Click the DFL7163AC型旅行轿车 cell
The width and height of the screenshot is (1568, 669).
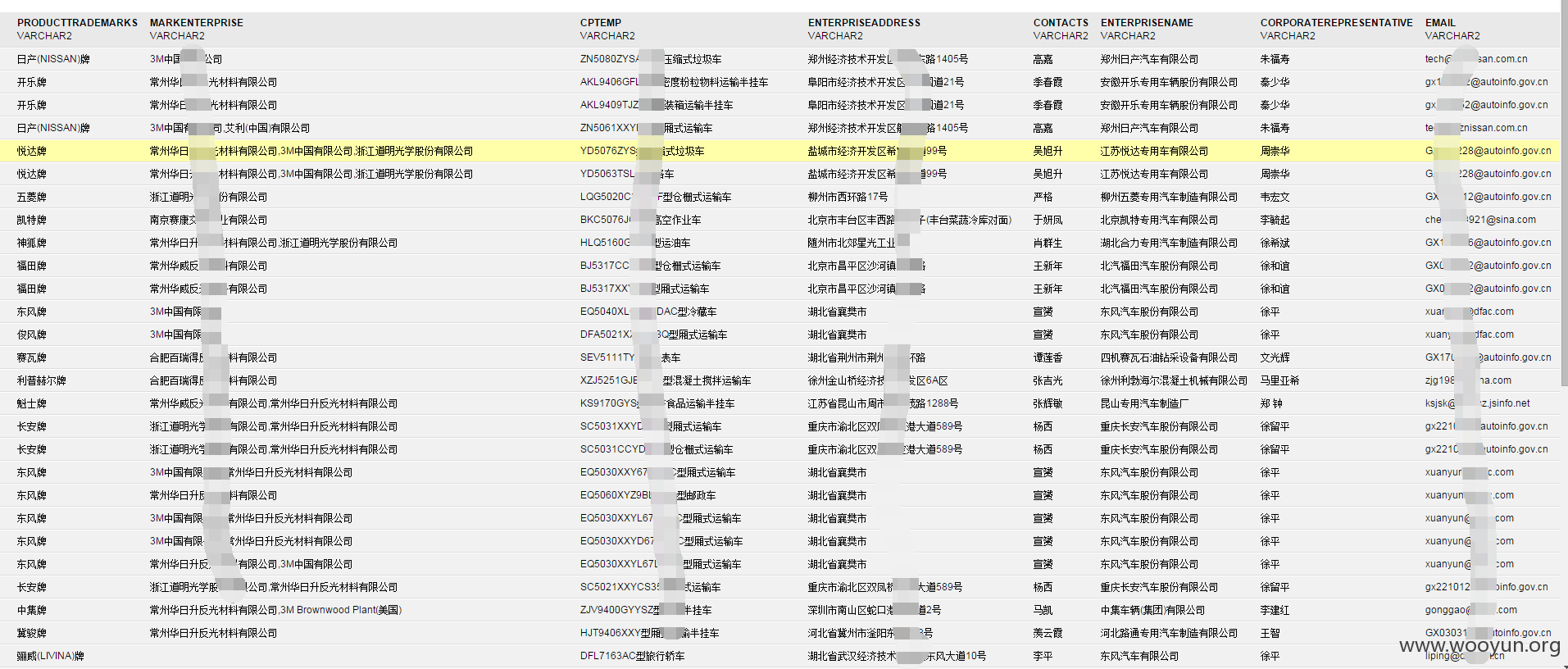632,656
